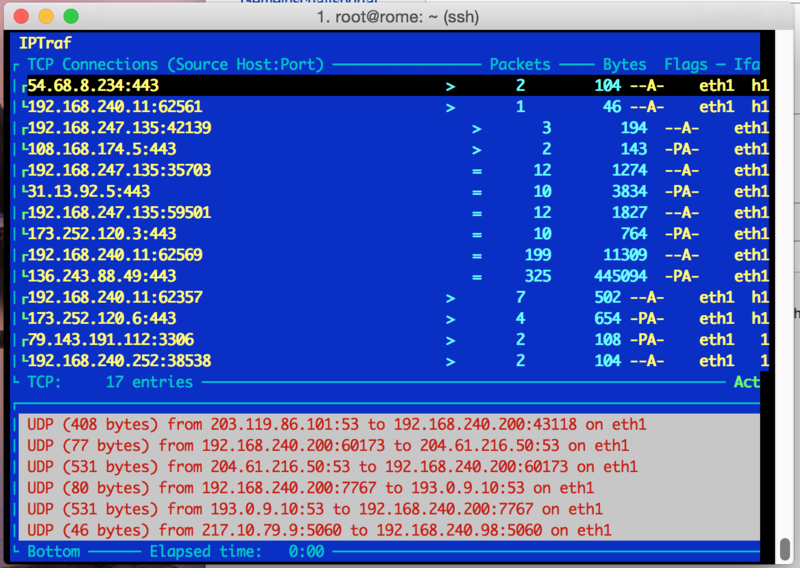Click the UDP 408 bytes log line from 203.119.86.101
Image resolution: width=800 pixels, height=568 pixels.
click(336, 424)
